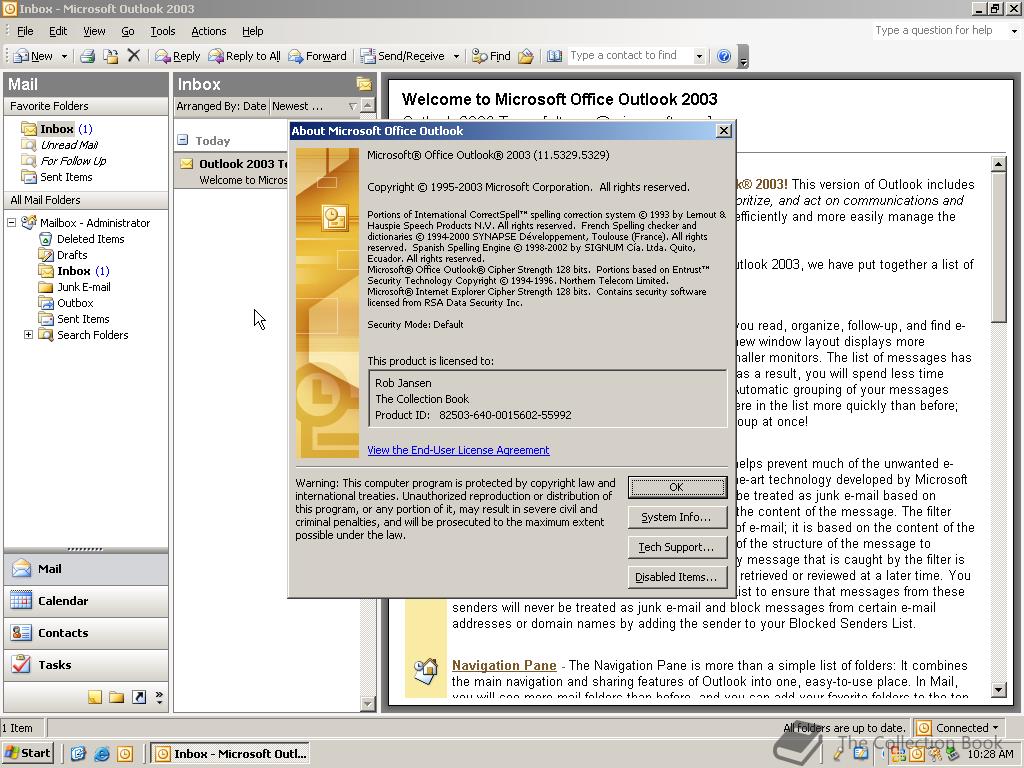
Task: Click the Forward toolbar button
Action: pos(317,56)
